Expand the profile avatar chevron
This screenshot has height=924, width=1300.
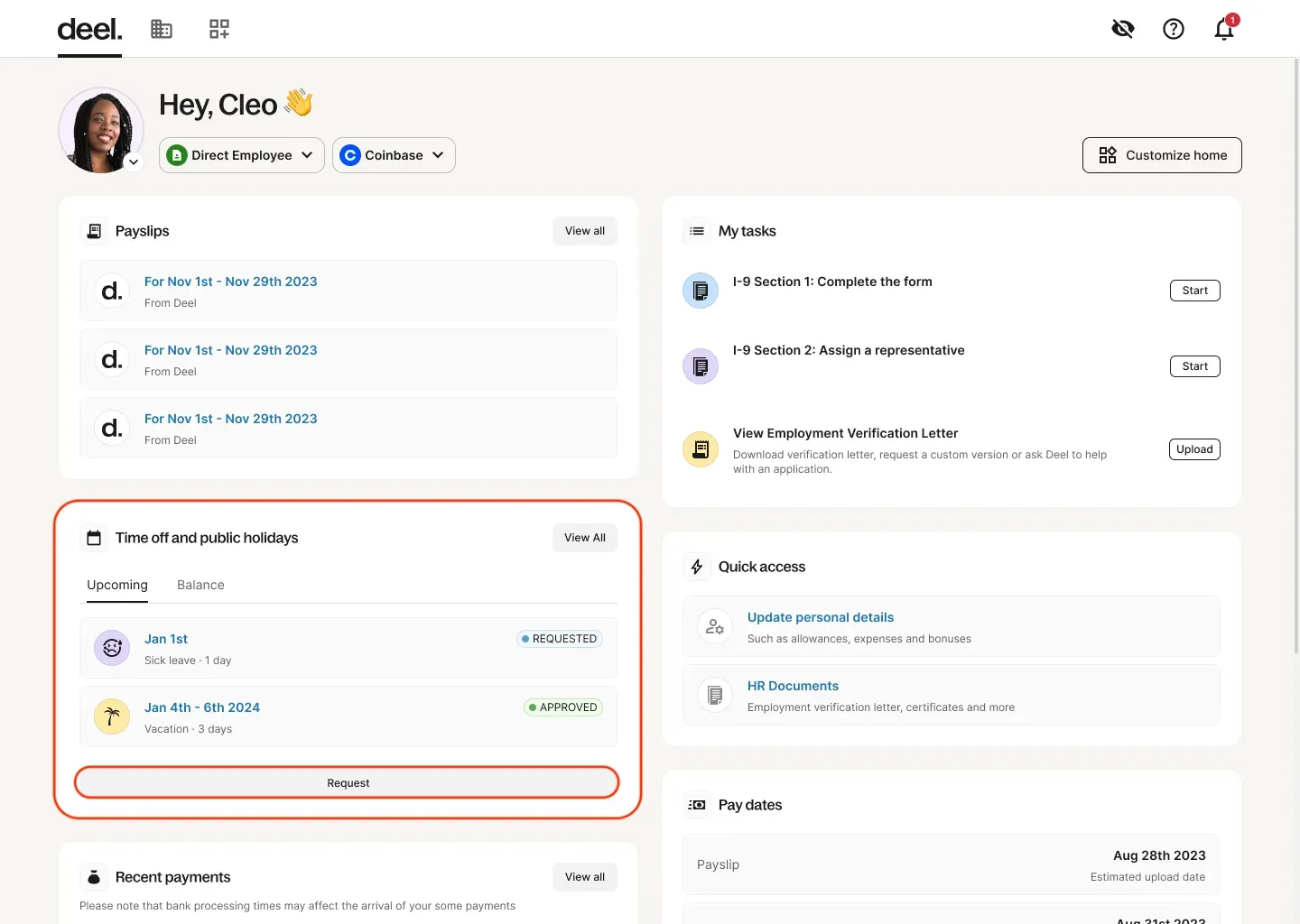(x=134, y=162)
